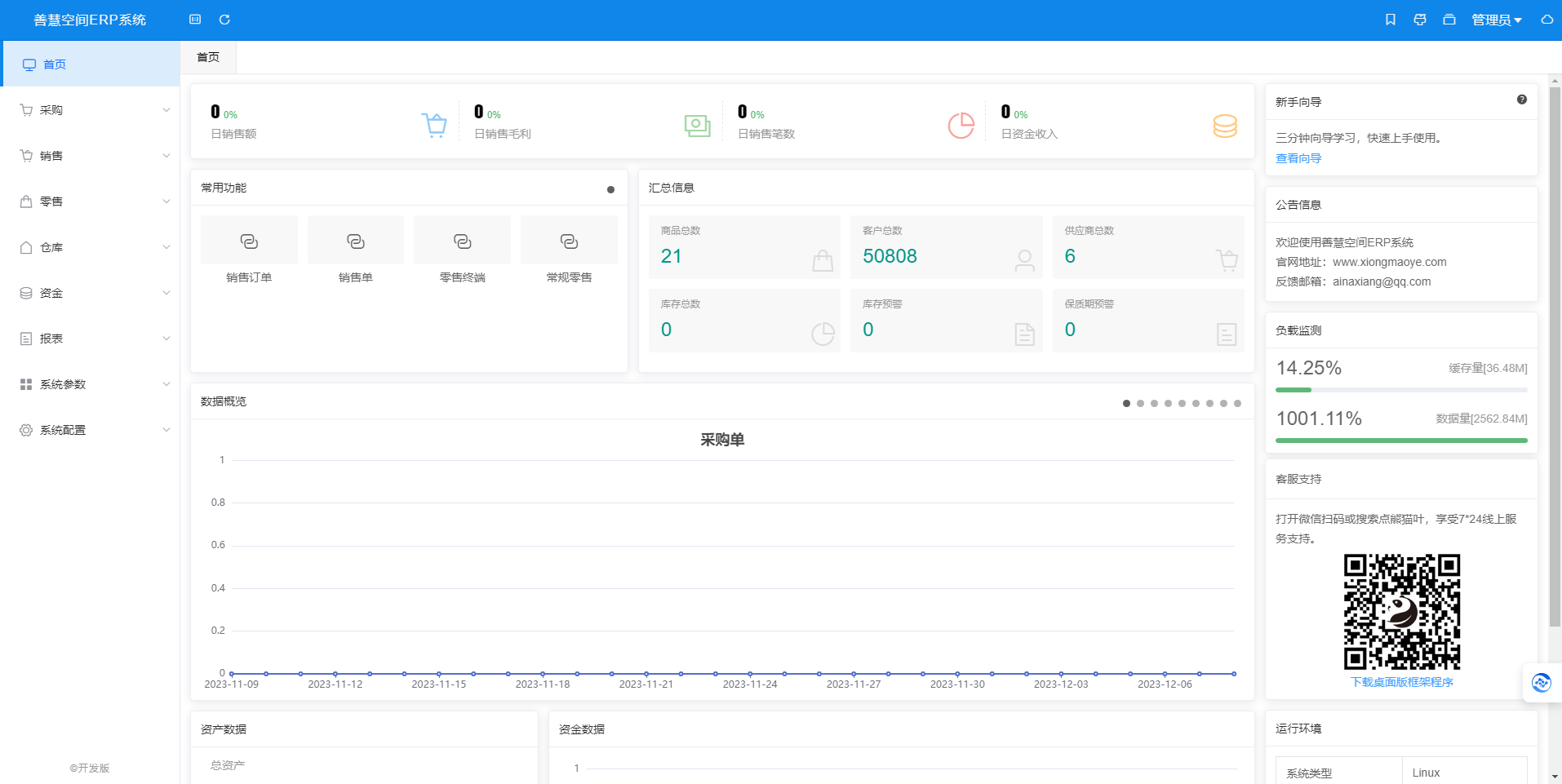Screen dimensions: 1562x784
Task: Select the 首页 tab
Action: (x=208, y=57)
